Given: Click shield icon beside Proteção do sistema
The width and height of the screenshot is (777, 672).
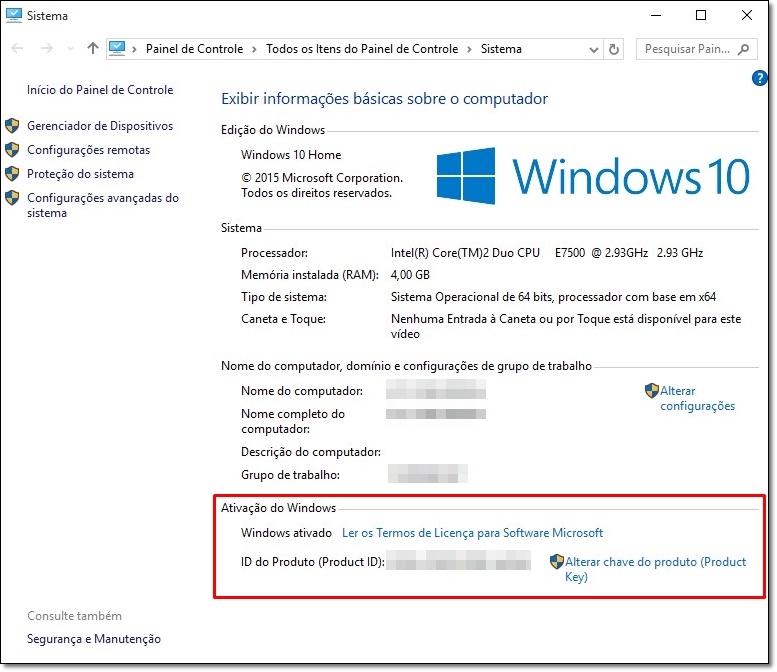Looking at the screenshot, I should point(12,173).
